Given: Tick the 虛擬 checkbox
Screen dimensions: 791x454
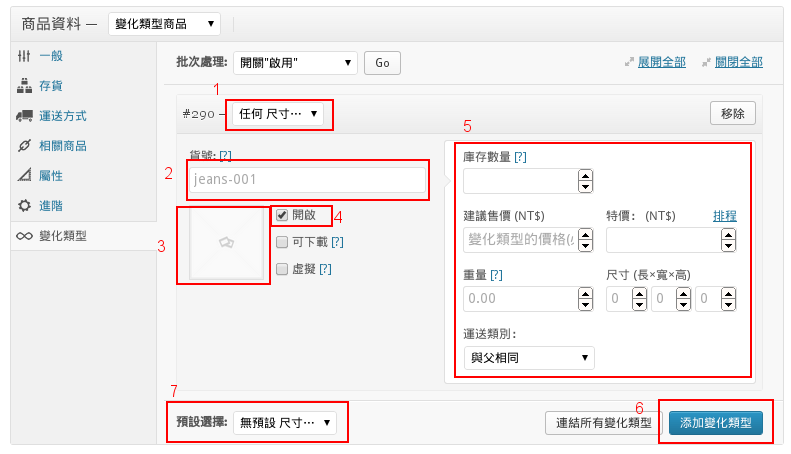Looking at the screenshot, I should click(282, 269).
